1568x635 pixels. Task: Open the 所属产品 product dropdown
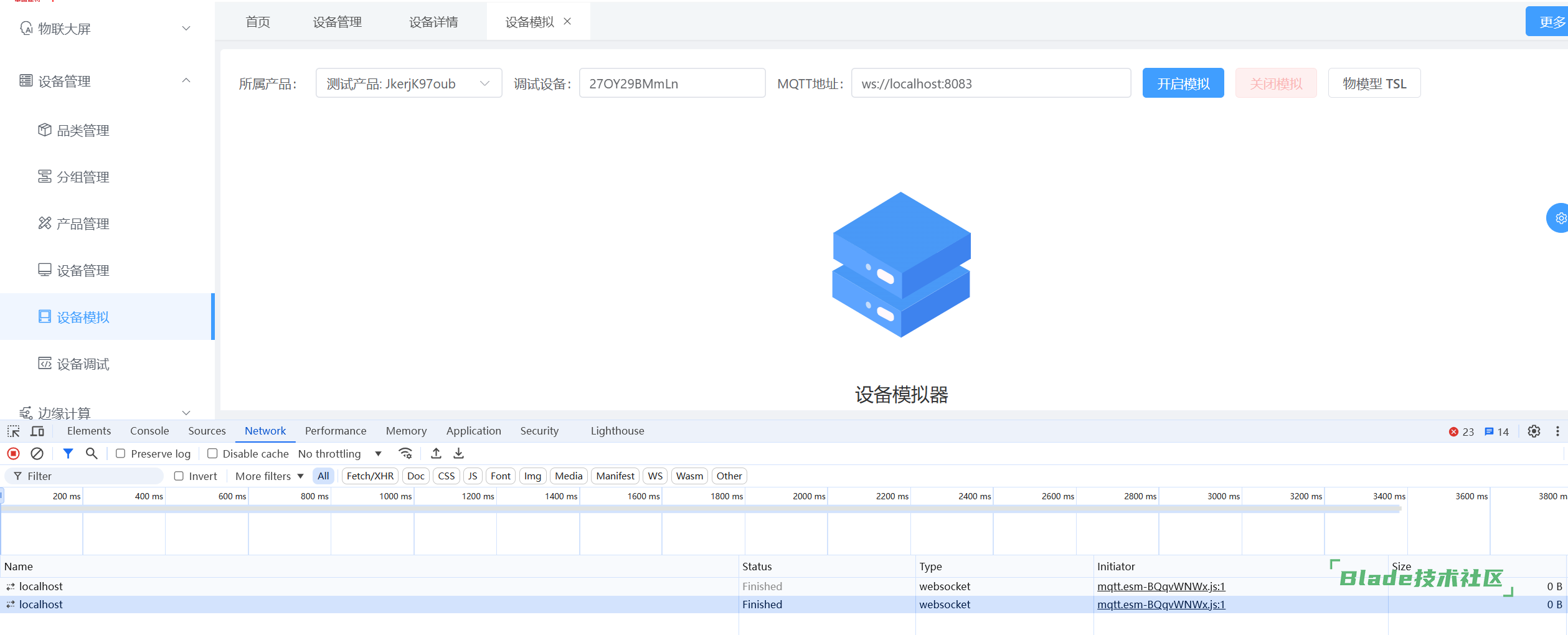(409, 83)
